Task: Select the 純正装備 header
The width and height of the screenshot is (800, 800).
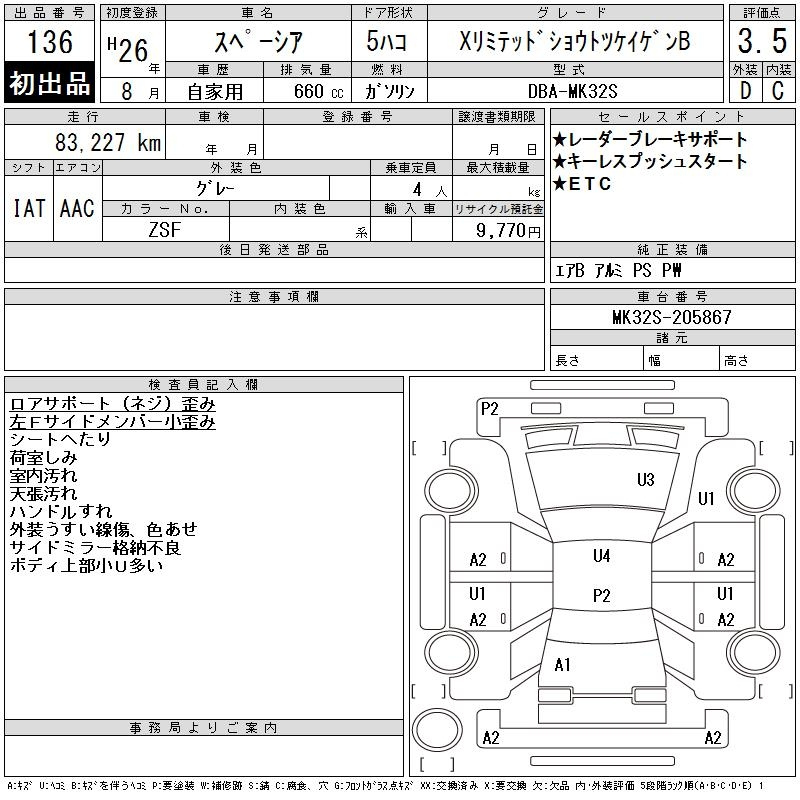Action: click(x=672, y=249)
